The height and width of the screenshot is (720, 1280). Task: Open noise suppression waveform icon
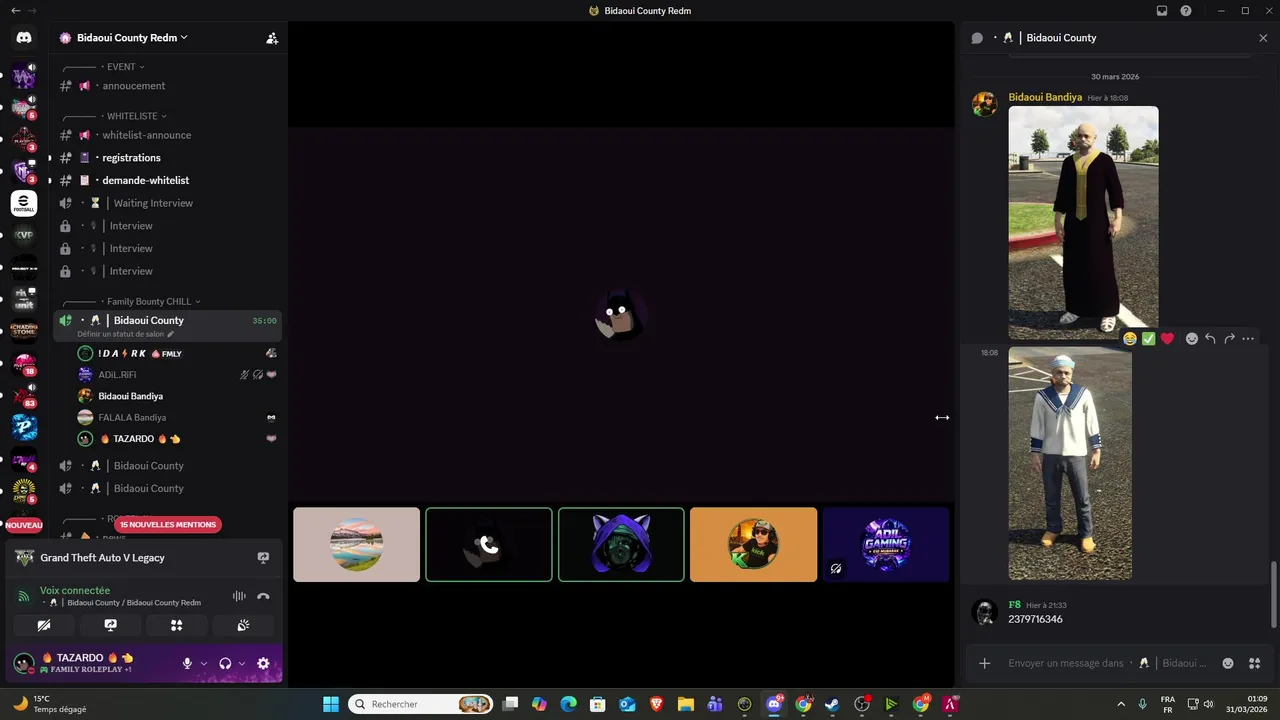pos(239,596)
